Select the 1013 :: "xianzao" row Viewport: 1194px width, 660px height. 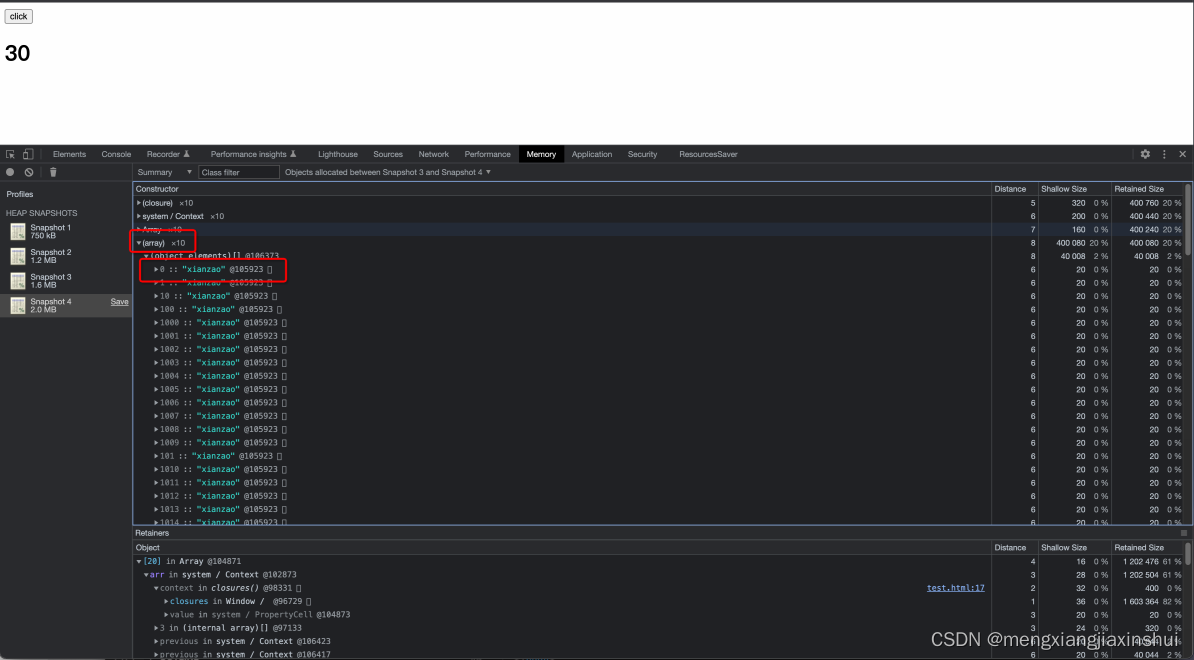(659, 509)
